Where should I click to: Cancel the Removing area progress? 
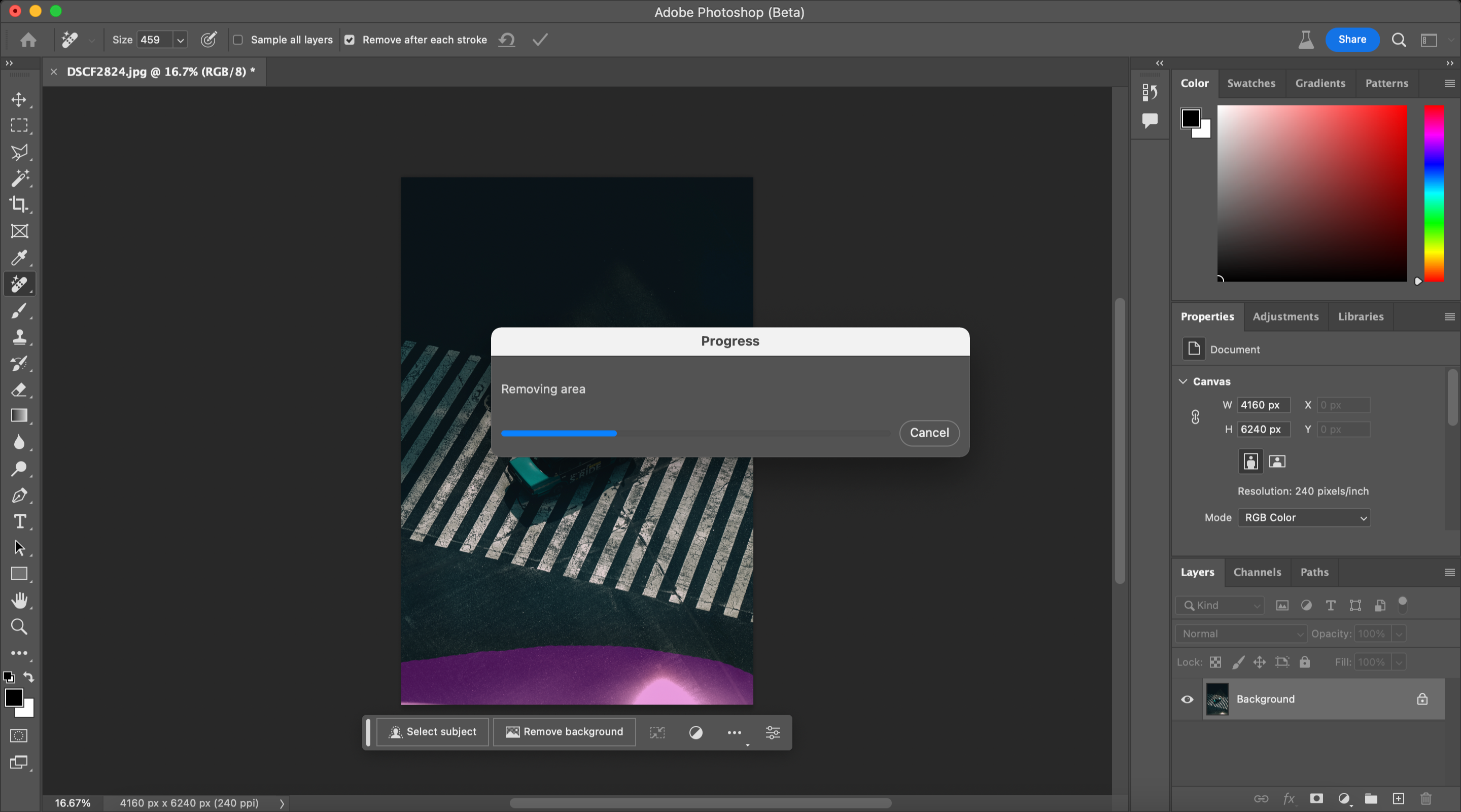[x=928, y=433]
